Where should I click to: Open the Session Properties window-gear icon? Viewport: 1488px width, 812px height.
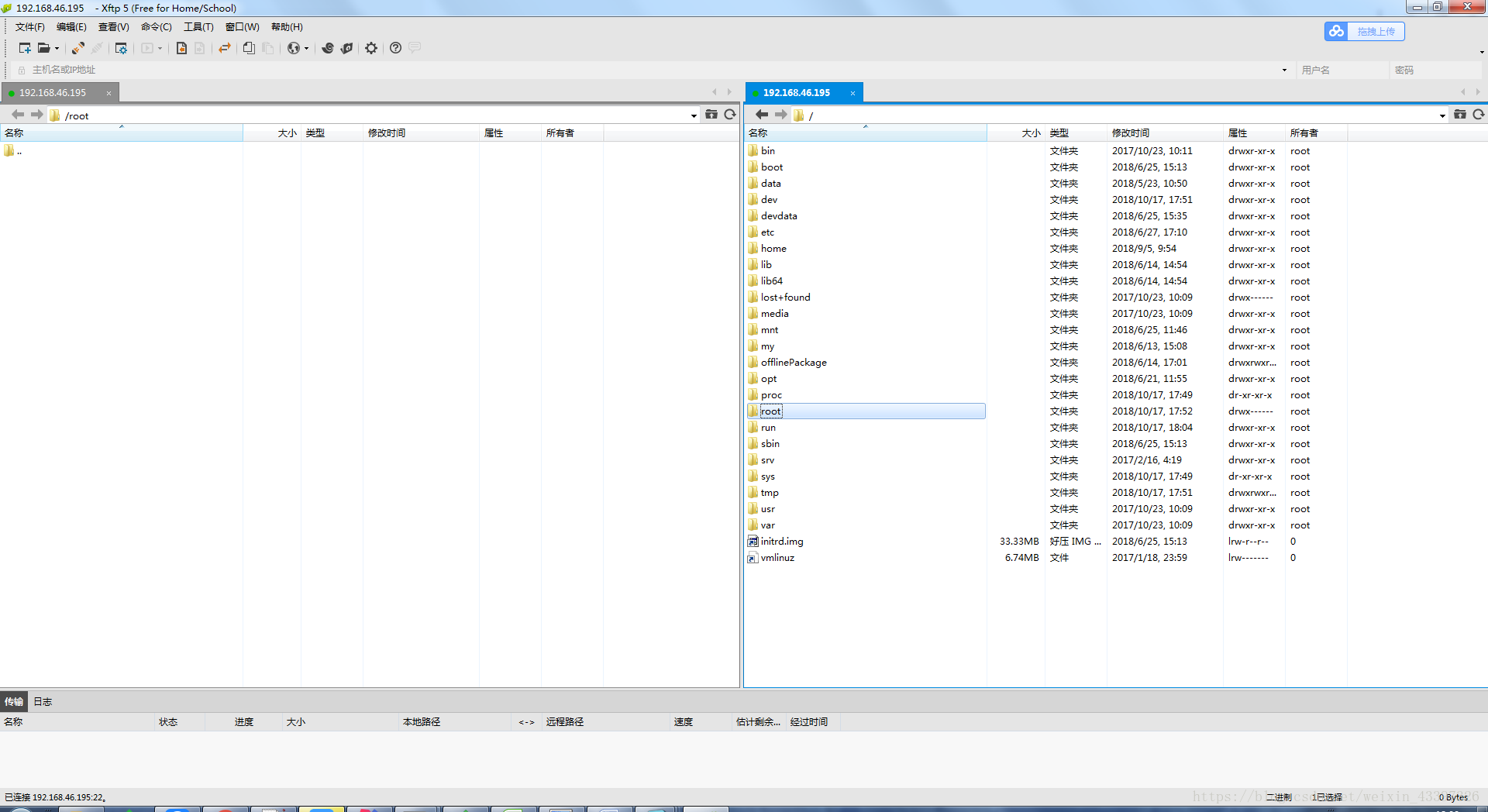point(121,48)
